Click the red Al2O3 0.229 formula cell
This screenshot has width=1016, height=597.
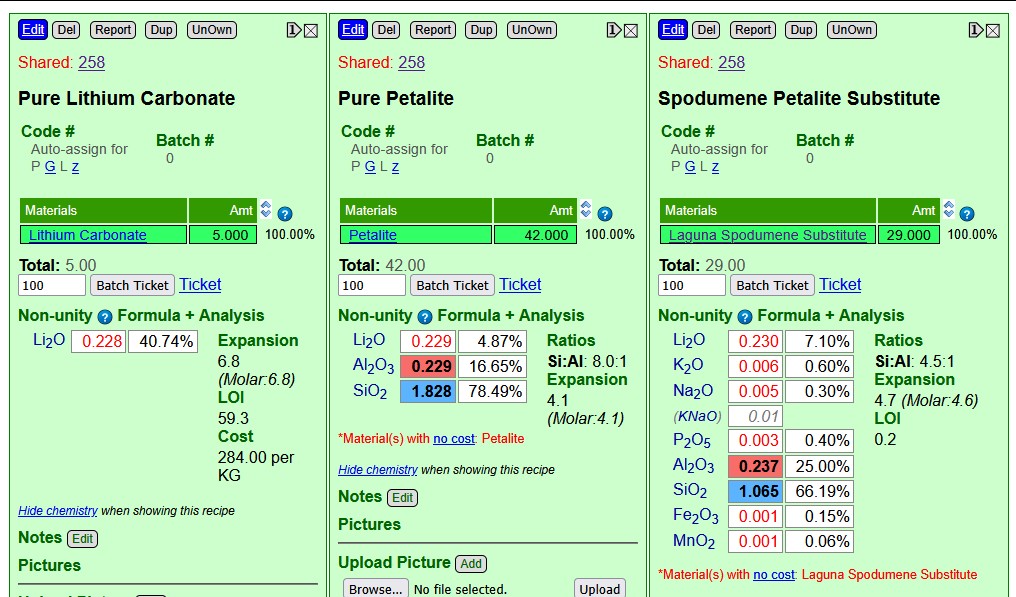click(428, 366)
